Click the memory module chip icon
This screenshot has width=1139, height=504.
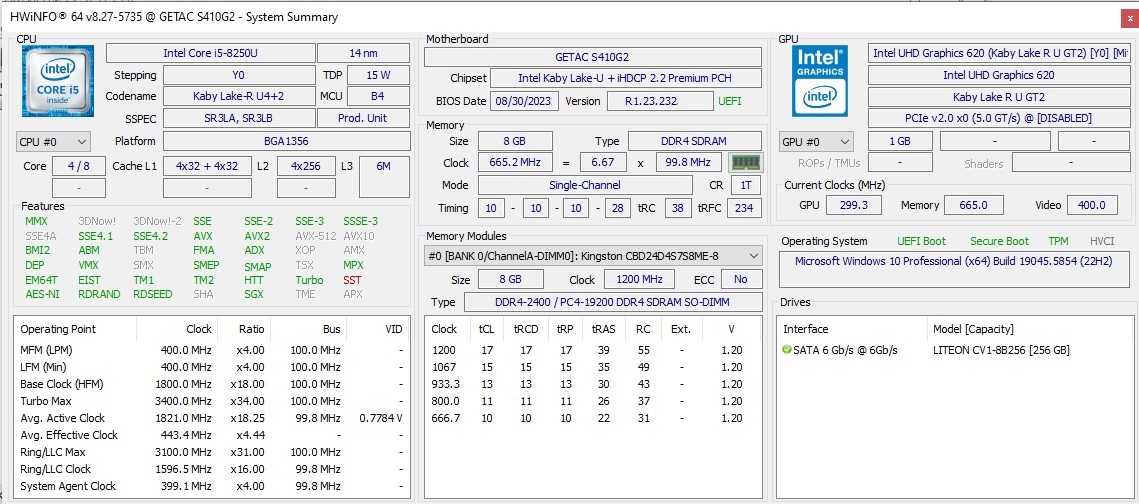(x=745, y=162)
